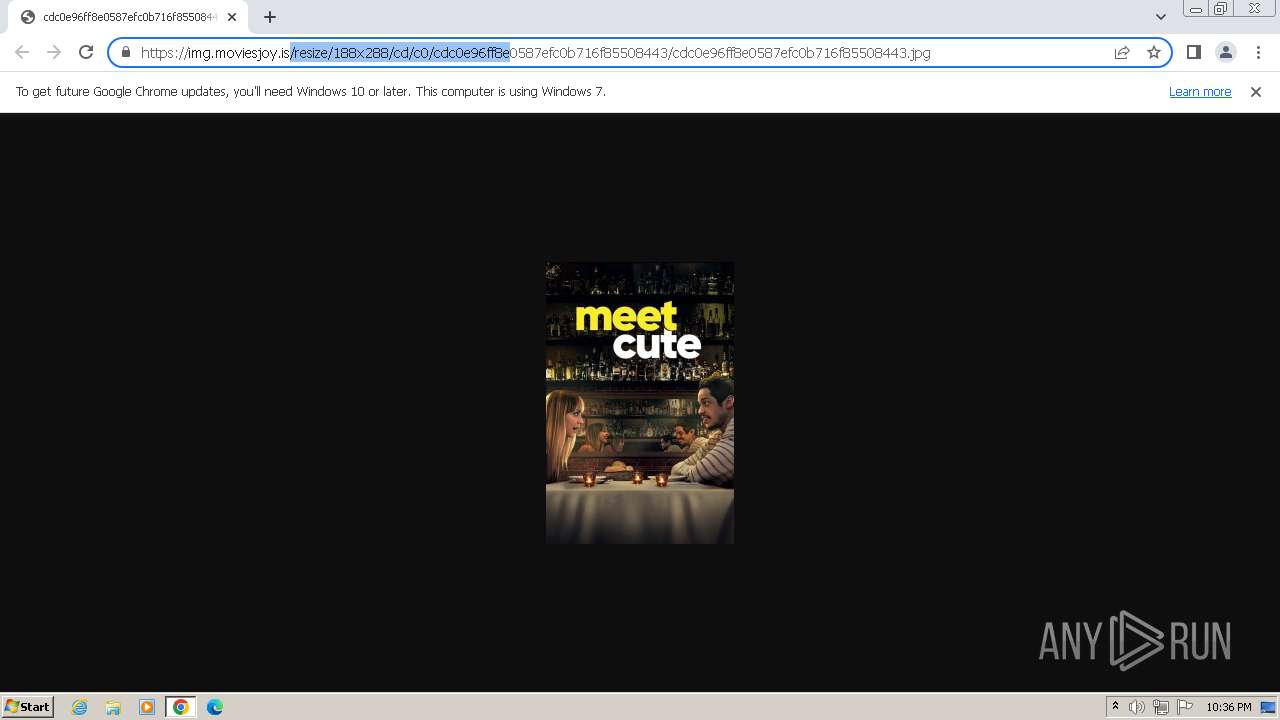The image size is (1280, 720).
Task: Launch Internet Explorer from taskbar
Action: click(x=79, y=707)
